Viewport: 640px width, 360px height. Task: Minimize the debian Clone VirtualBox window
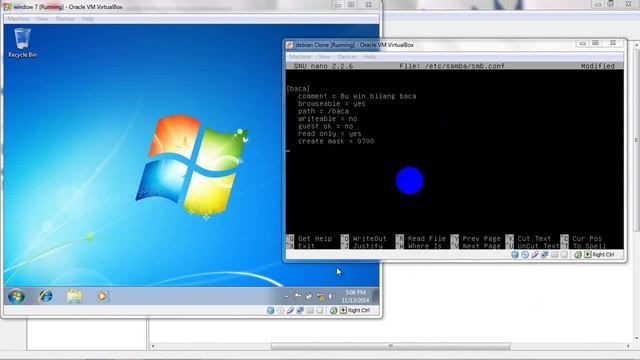tap(582, 43)
